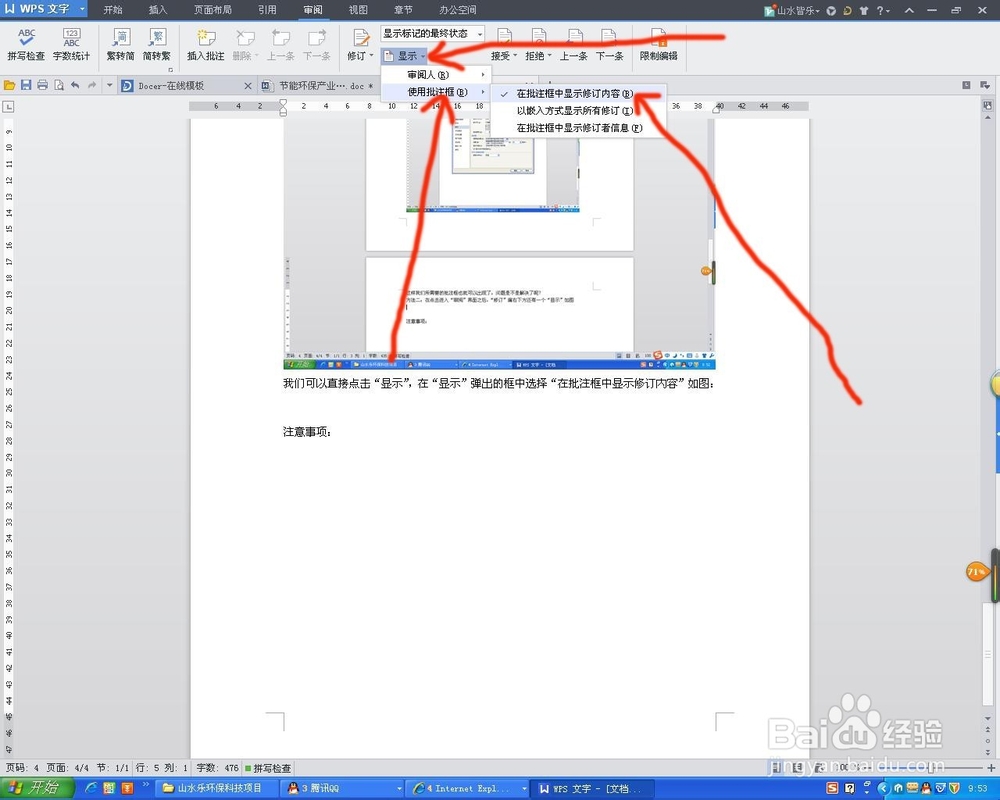Switch to 视图 ribbon tab
Screen dimensions: 1000x800
point(358,10)
